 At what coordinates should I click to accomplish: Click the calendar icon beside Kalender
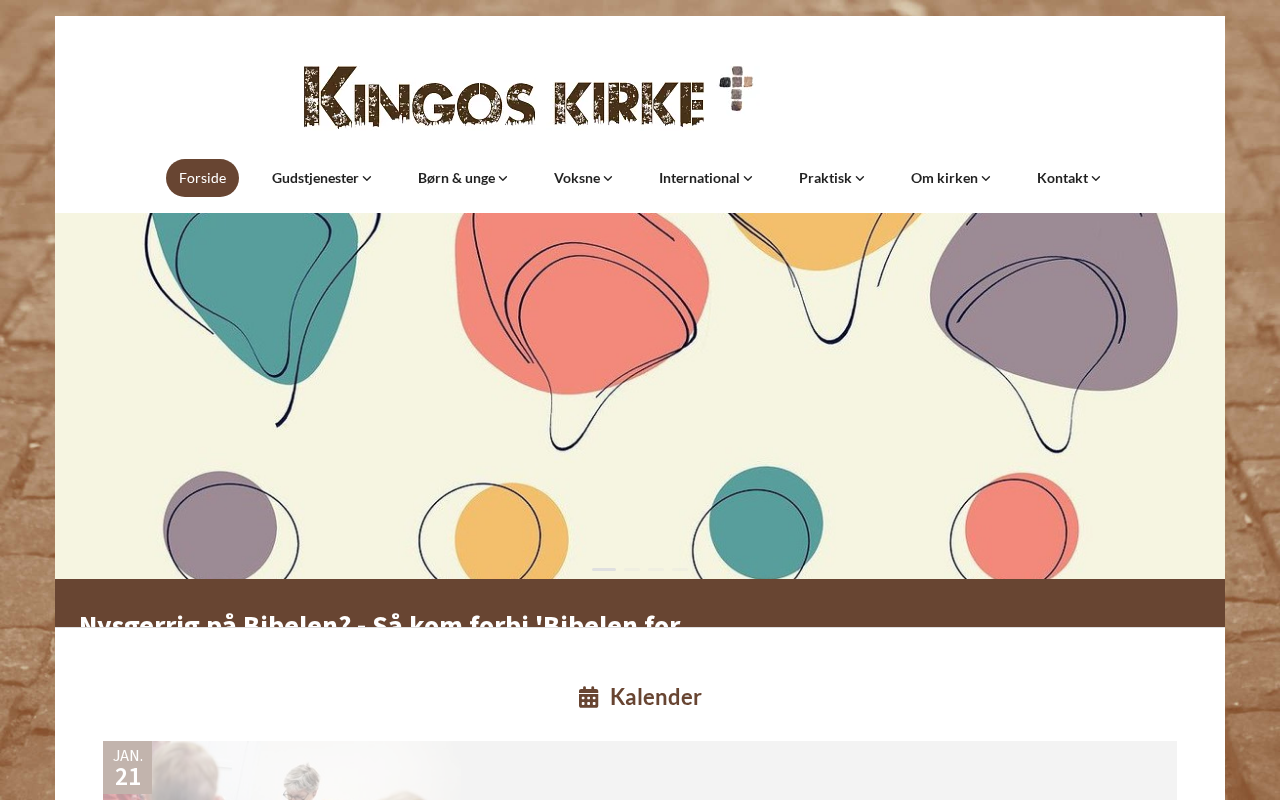pyautogui.click(x=588, y=697)
